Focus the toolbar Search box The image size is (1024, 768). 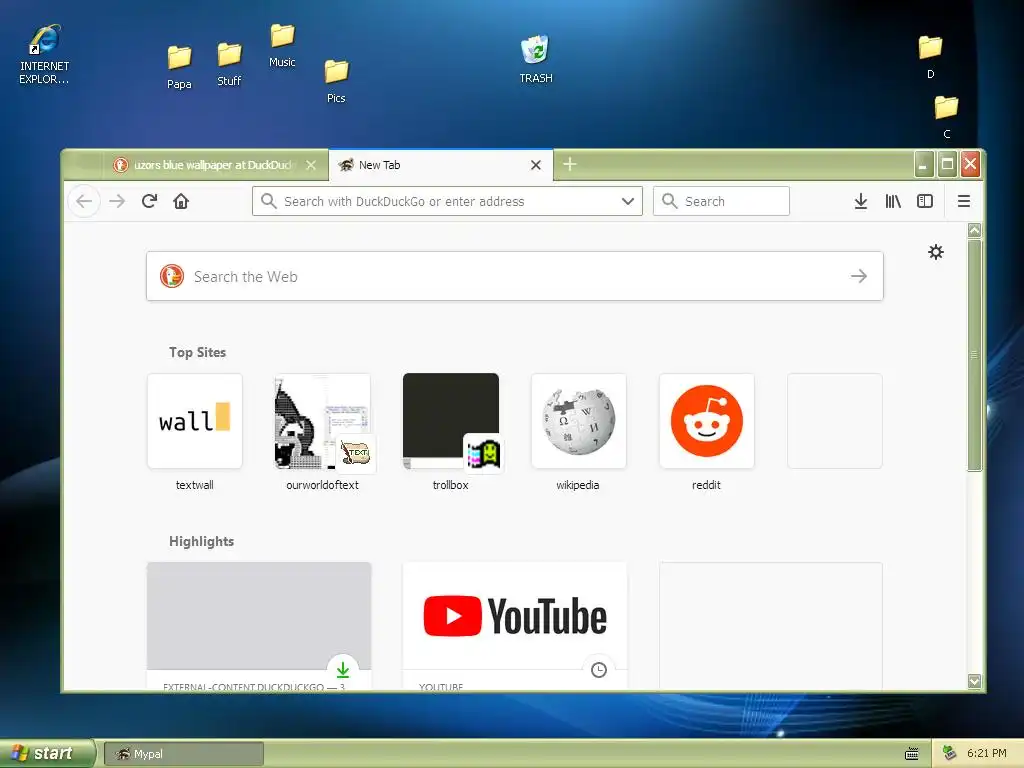[x=722, y=201]
